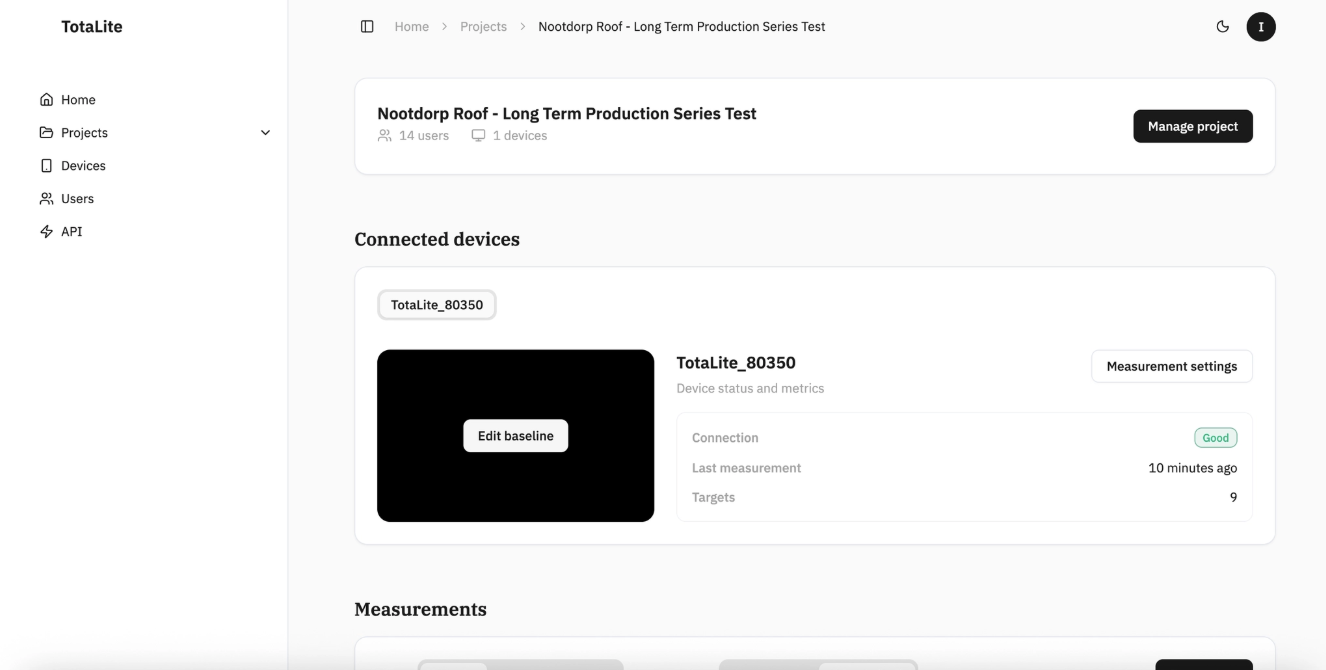1326x670 pixels.
Task: Click Edit baseline on the preview
Action: (x=515, y=436)
